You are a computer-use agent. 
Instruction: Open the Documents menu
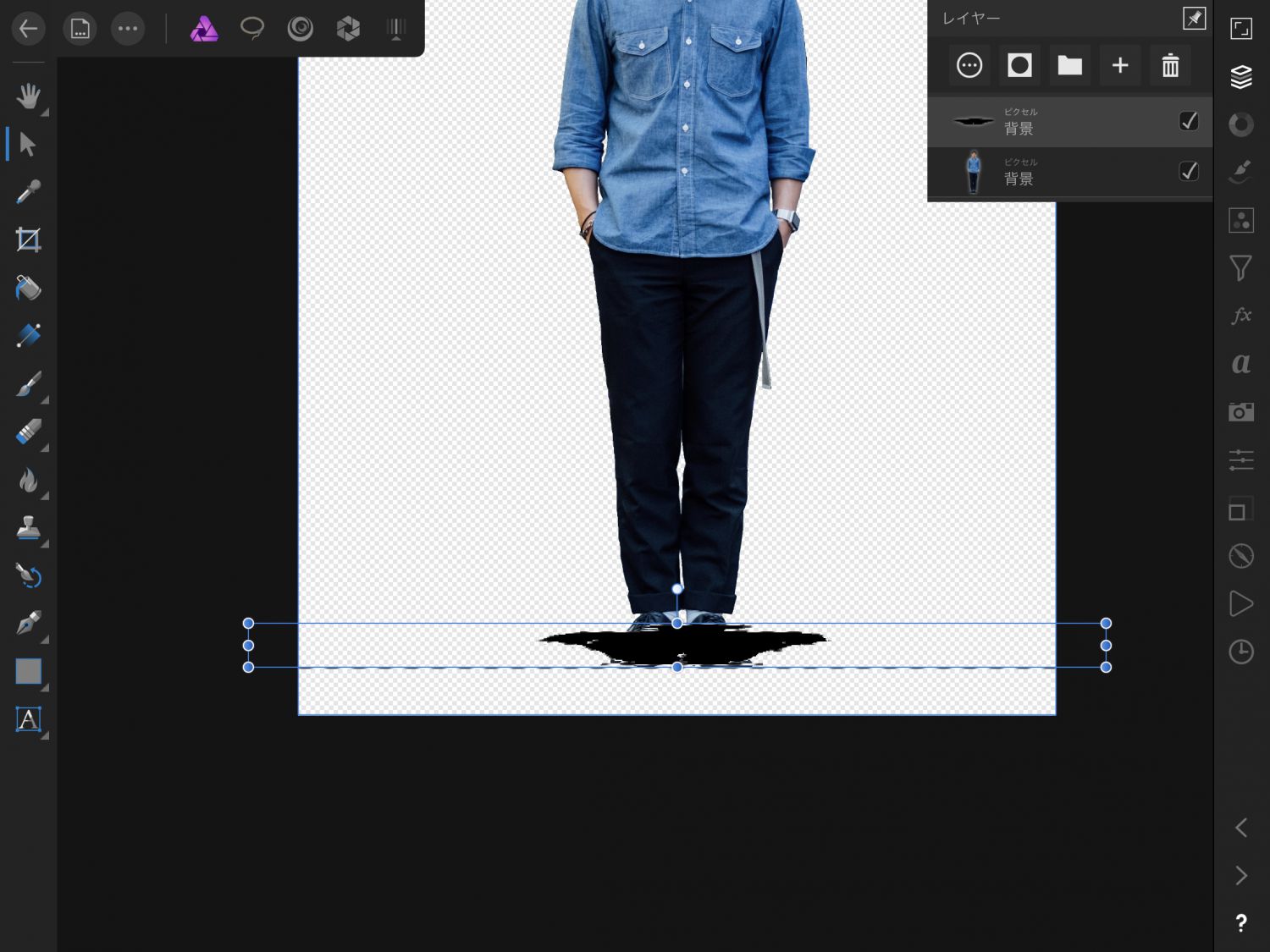[80, 30]
